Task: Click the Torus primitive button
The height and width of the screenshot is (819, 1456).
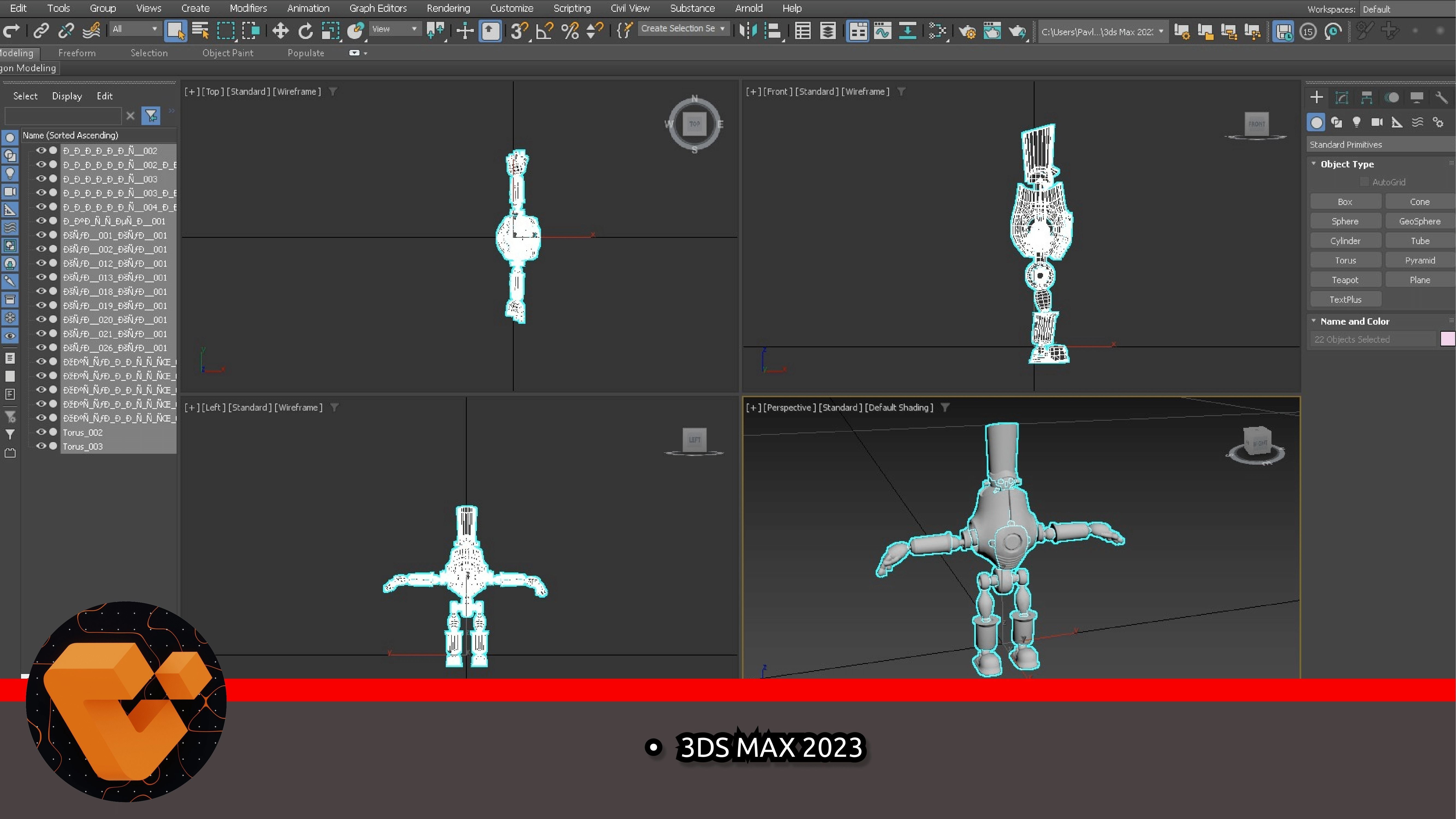Action: tap(1345, 260)
